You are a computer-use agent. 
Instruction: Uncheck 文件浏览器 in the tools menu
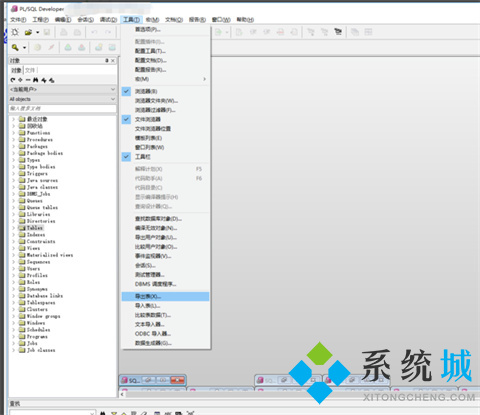click(126, 119)
